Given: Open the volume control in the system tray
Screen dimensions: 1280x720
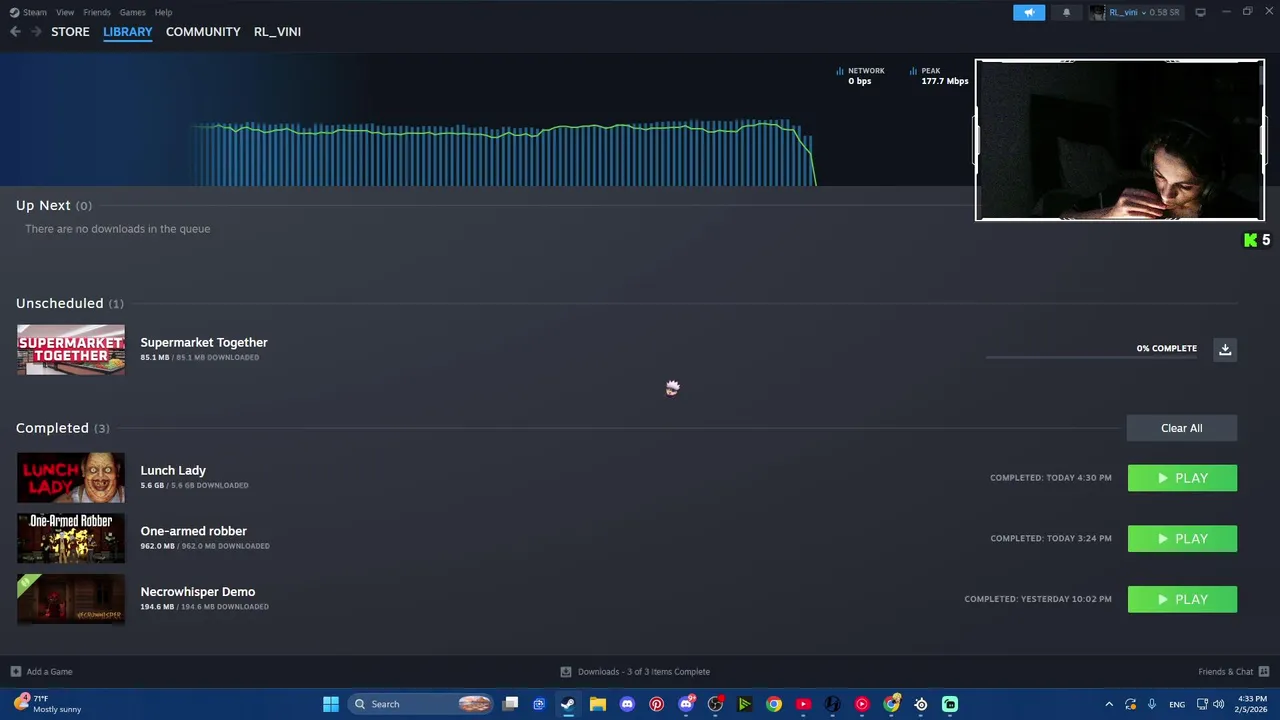Looking at the screenshot, I should [1218, 704].
